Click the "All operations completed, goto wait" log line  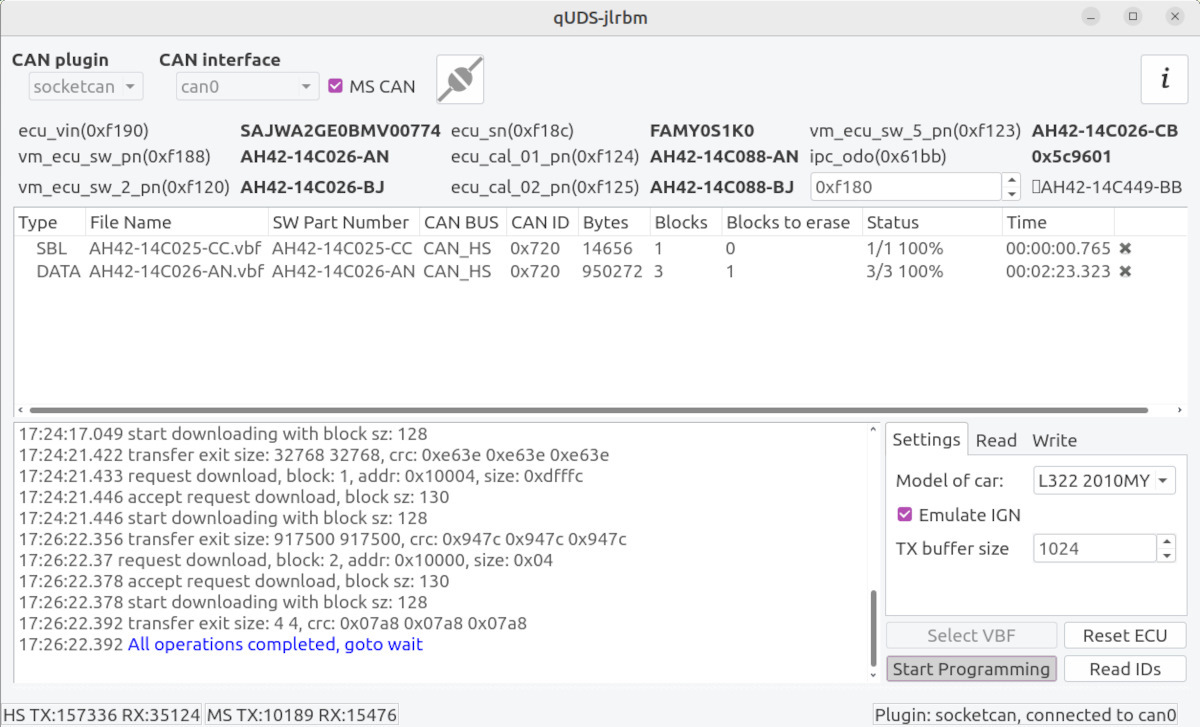[x=275, y=645]
